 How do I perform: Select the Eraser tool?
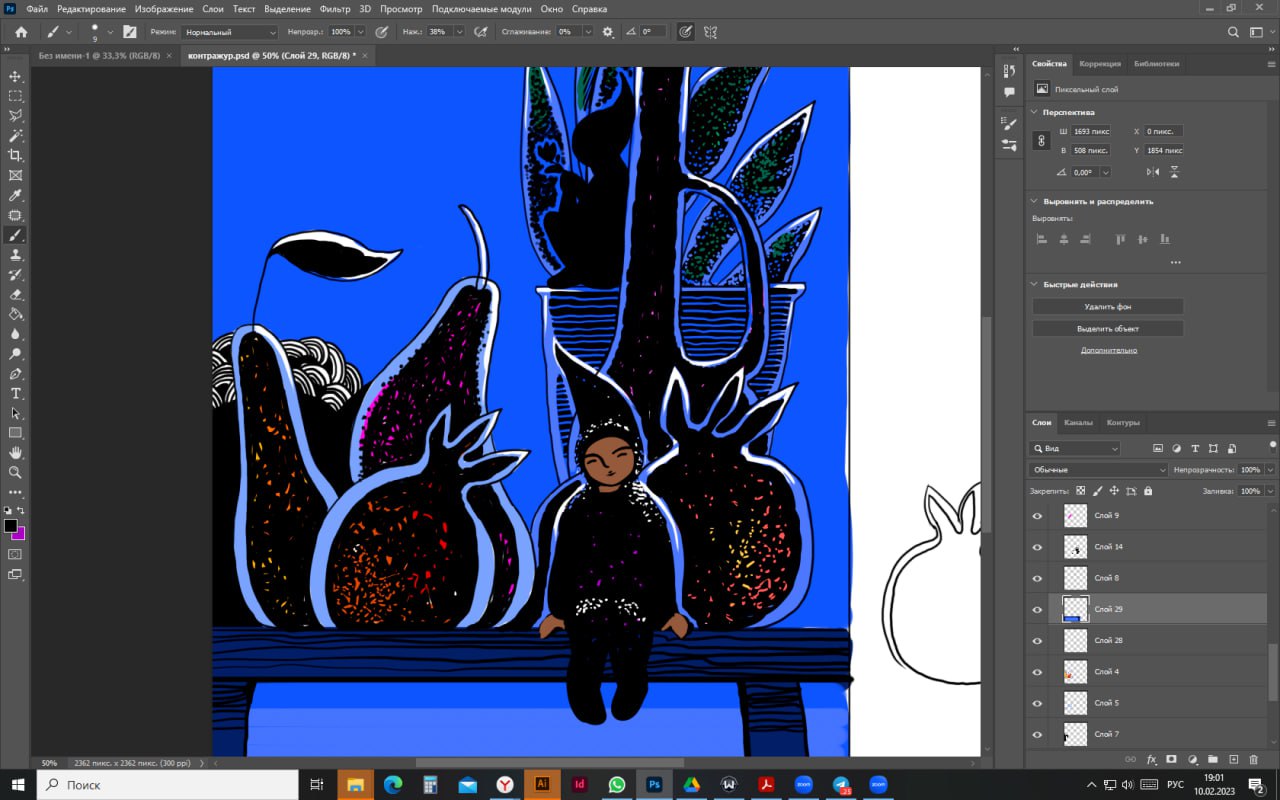pyautogui.click(x=15, y=294)
